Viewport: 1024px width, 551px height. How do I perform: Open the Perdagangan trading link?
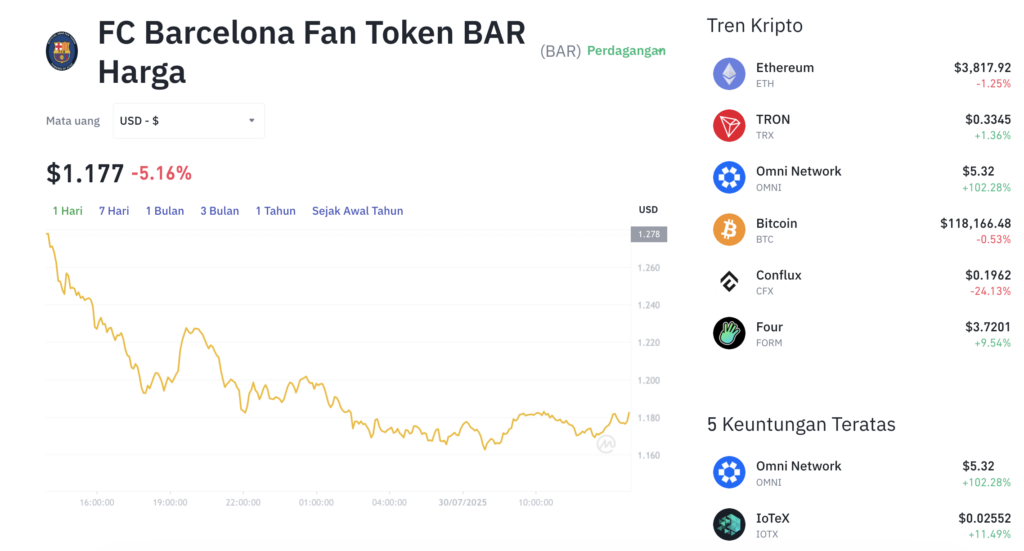[x=626, y=51]
